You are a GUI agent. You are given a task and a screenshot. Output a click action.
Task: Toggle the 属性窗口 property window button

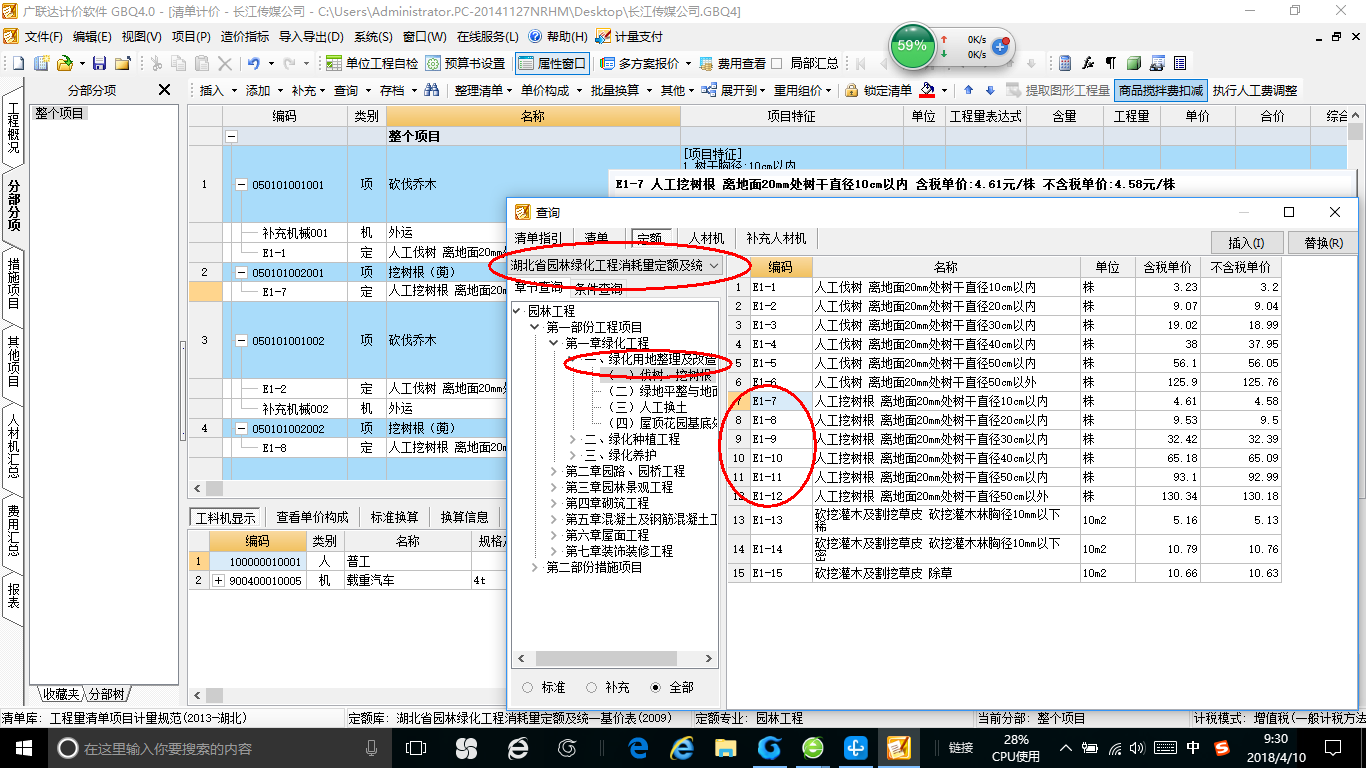coord(552,63)
